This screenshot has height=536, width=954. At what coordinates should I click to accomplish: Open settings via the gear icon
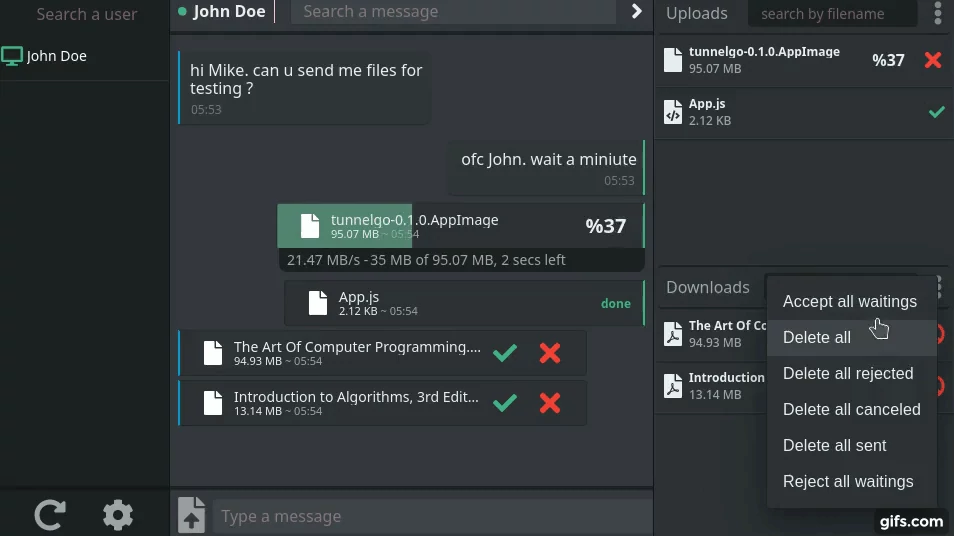point(117,515)
